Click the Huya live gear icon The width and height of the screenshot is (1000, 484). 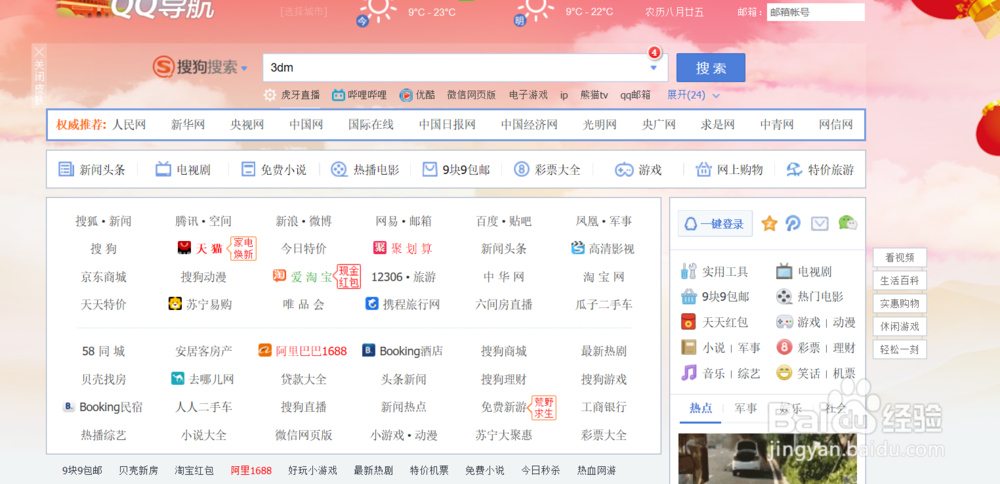click(270, 95)
